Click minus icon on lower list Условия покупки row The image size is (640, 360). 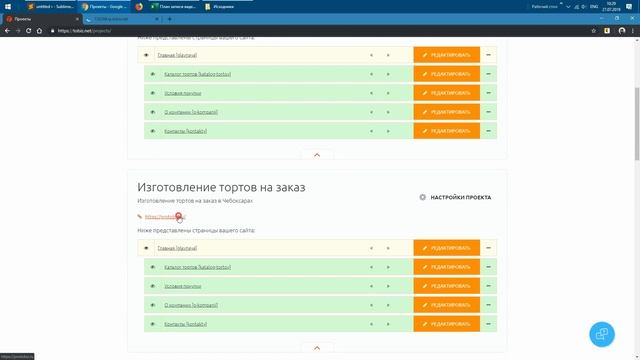coord(488,286)
